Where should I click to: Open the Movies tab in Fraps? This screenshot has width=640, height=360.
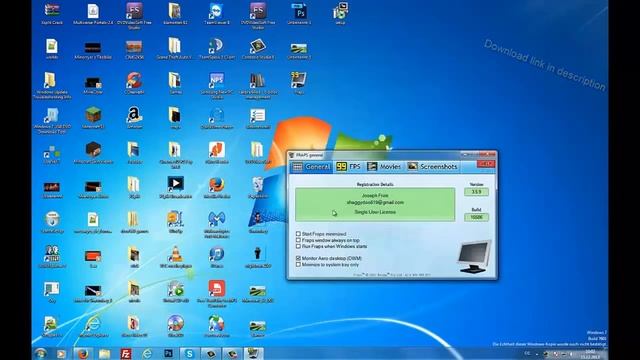[x=384, y=167]
